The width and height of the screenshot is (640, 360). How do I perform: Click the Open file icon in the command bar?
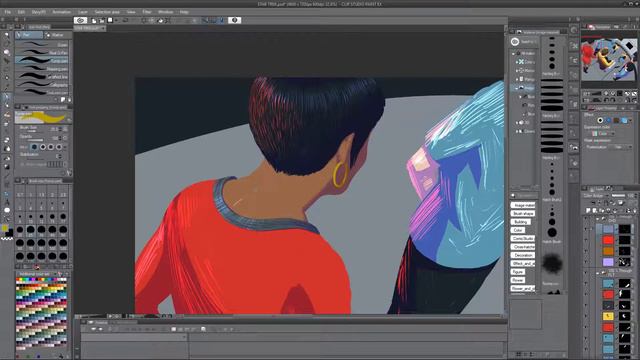[x=101, y=20]
